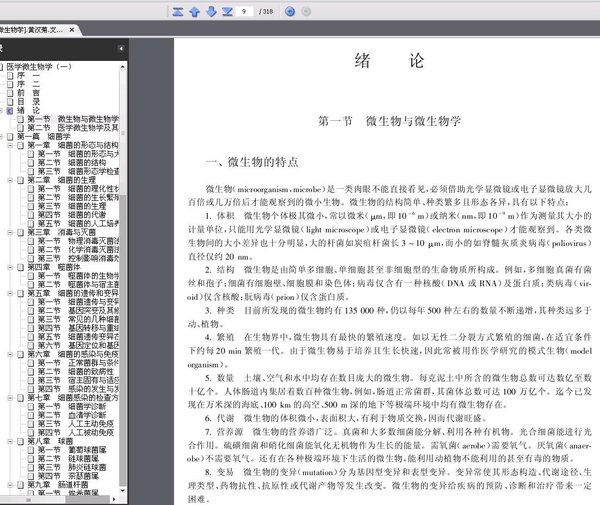Go to the previous page with up arrow
The width and height of the screenshot is (600, 505).
[x=194, y=11]
